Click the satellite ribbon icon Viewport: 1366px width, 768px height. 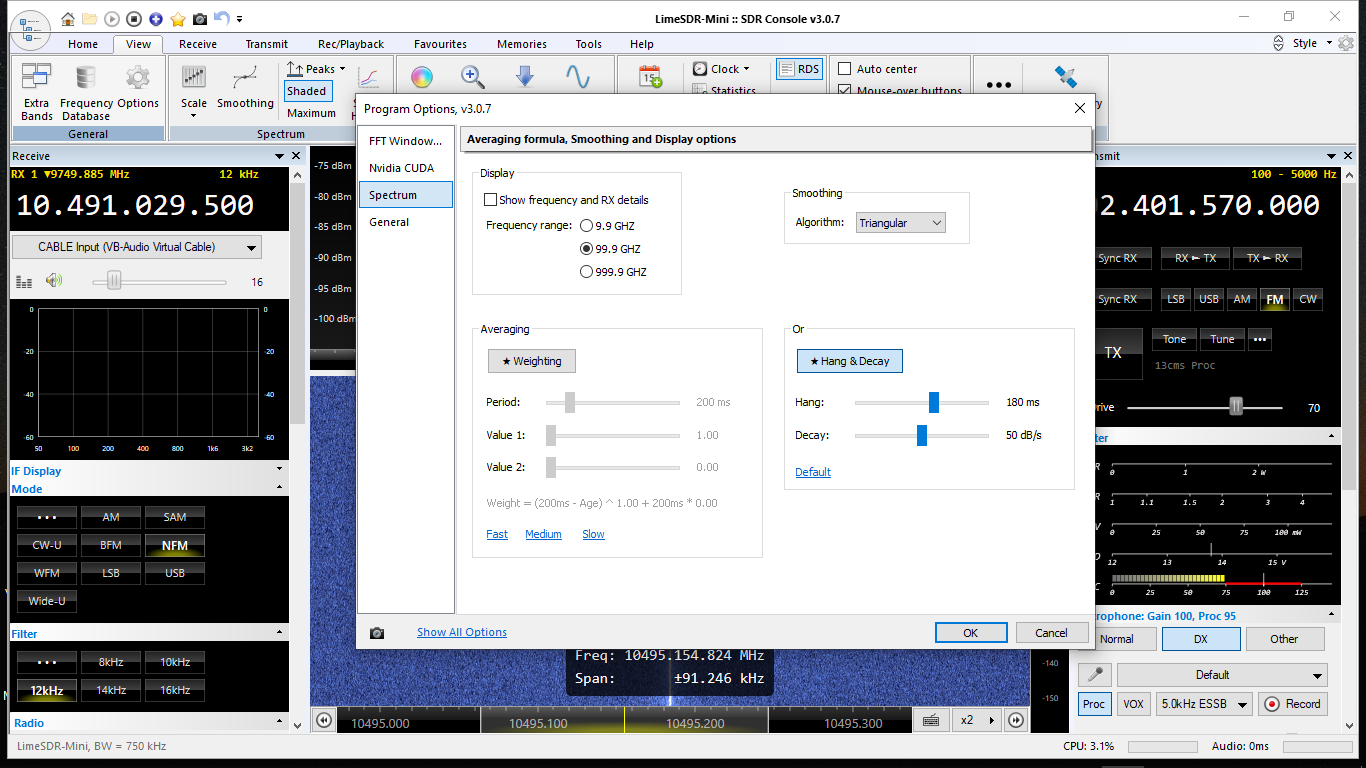[x=1066, y=77]
